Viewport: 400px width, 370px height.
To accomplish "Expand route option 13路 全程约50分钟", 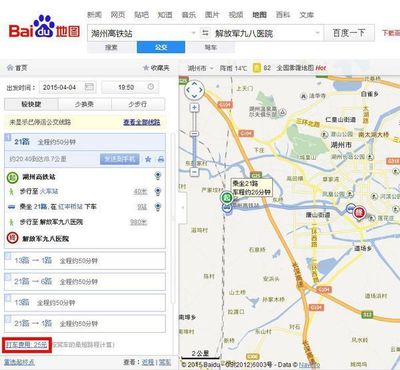I will 85,303.
